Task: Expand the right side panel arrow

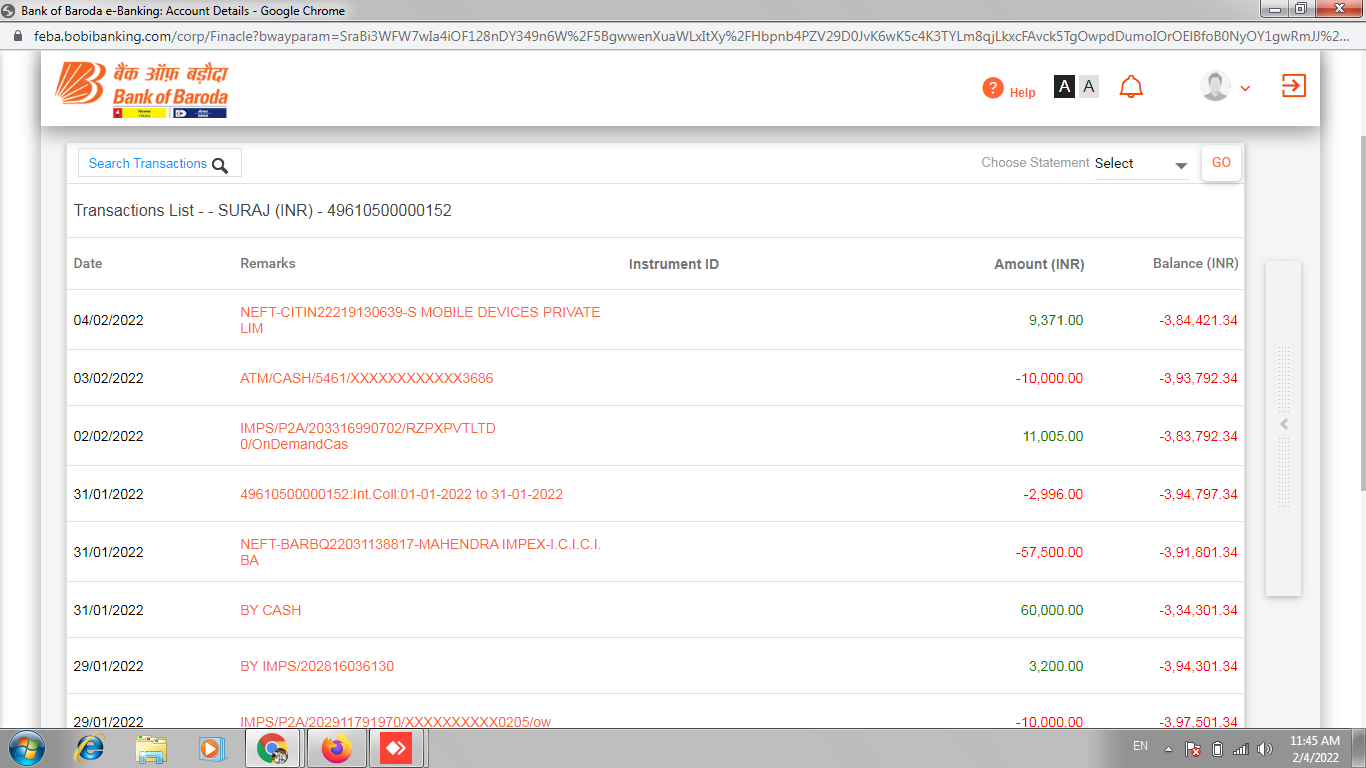Action: (x=1284, y=425)
